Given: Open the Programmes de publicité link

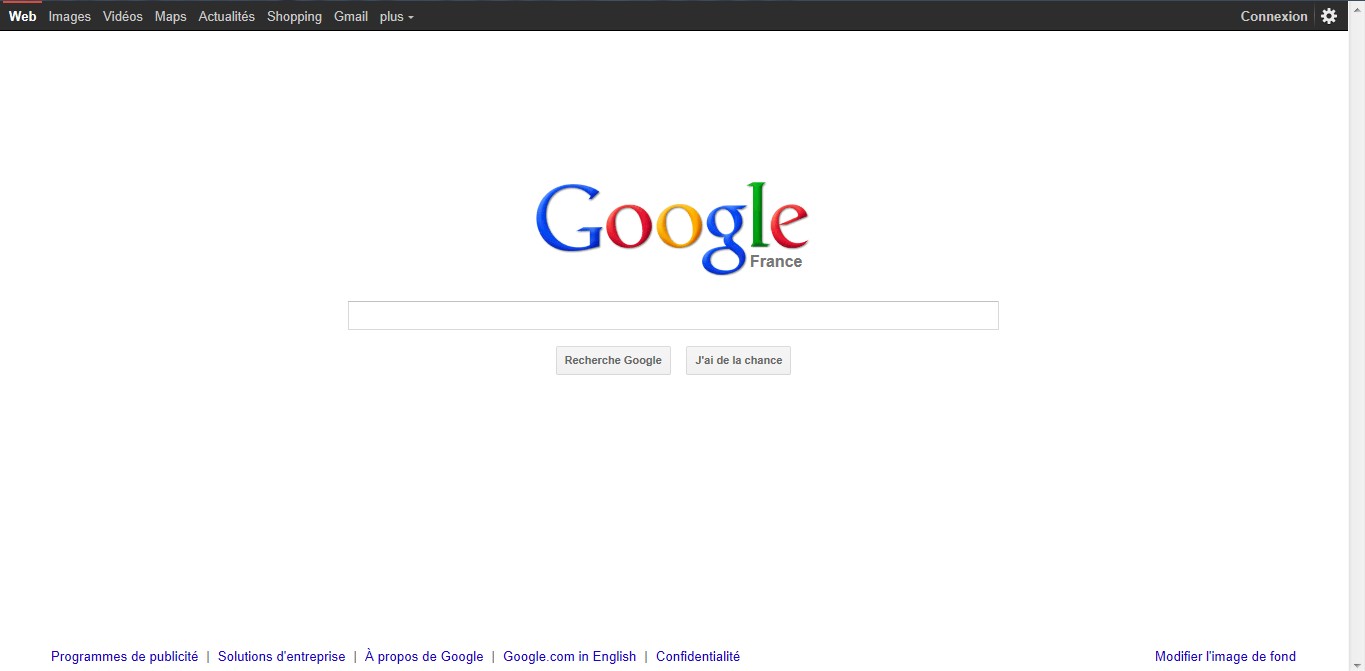Looking at the screenshot, I should (125, 657).
